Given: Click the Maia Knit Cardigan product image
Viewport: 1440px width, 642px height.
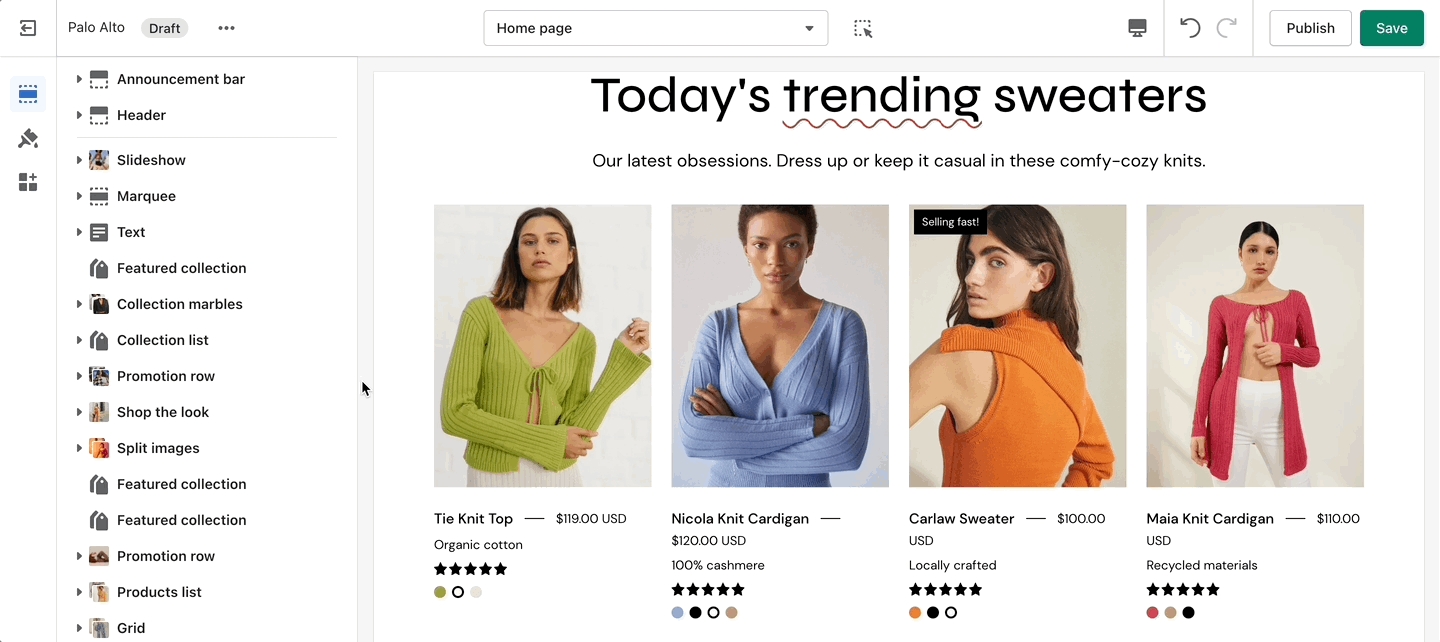Looking at the screenshot, I should pos(1254,346).
